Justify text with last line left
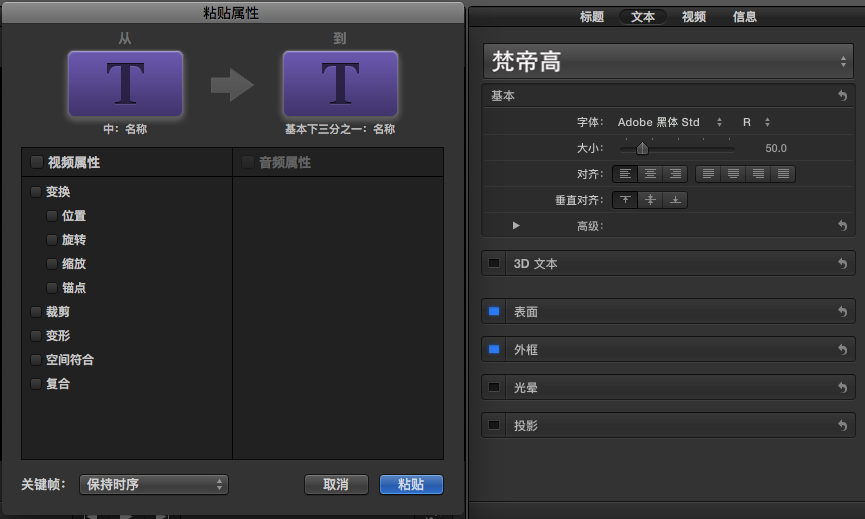865x519 pixels. (x=708, y=174)
